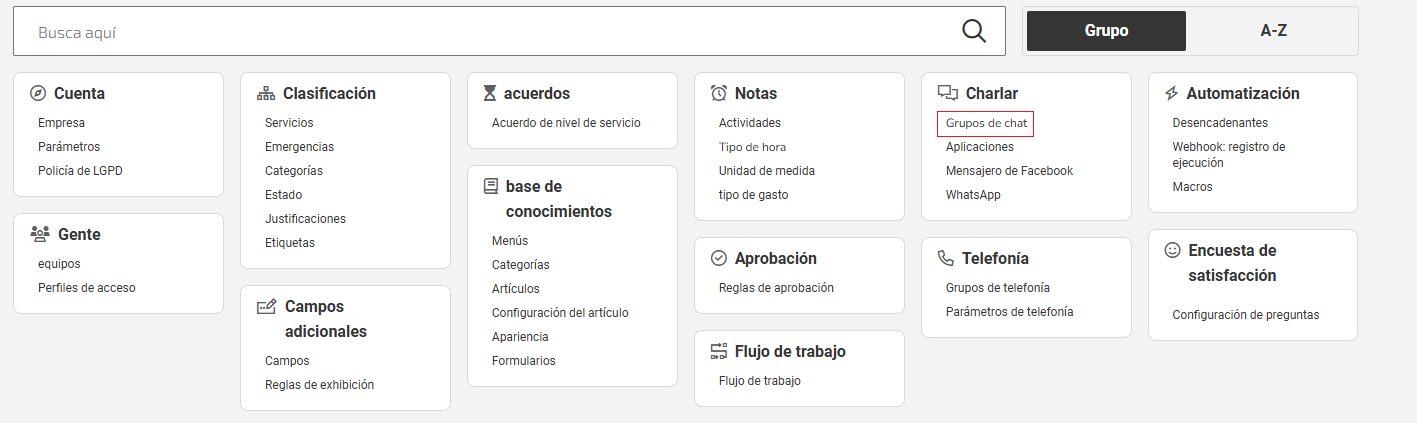Click the edit-form icon beside Campos adicionales
Image resolution: width=1417 pixels, height=423 pixels.
(x=267, y=307)
